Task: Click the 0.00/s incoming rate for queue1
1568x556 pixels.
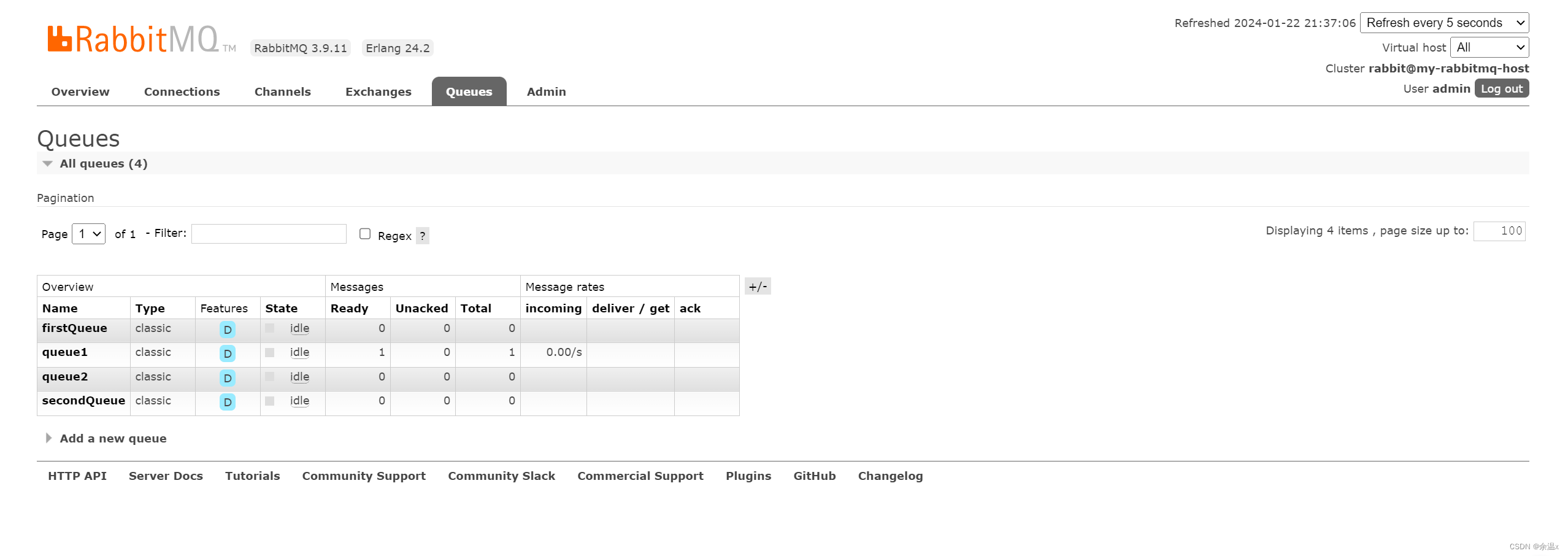Action: pyautogui.click(x=564, y=352)
